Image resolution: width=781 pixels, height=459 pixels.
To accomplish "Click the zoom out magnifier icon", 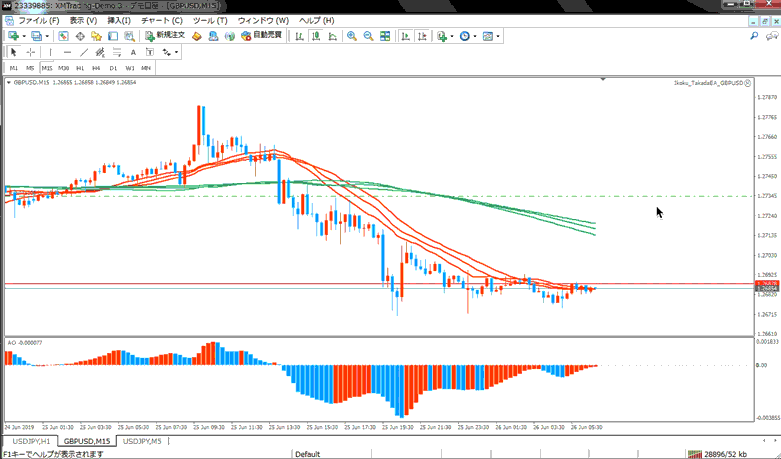I will [x=368, y=36].
